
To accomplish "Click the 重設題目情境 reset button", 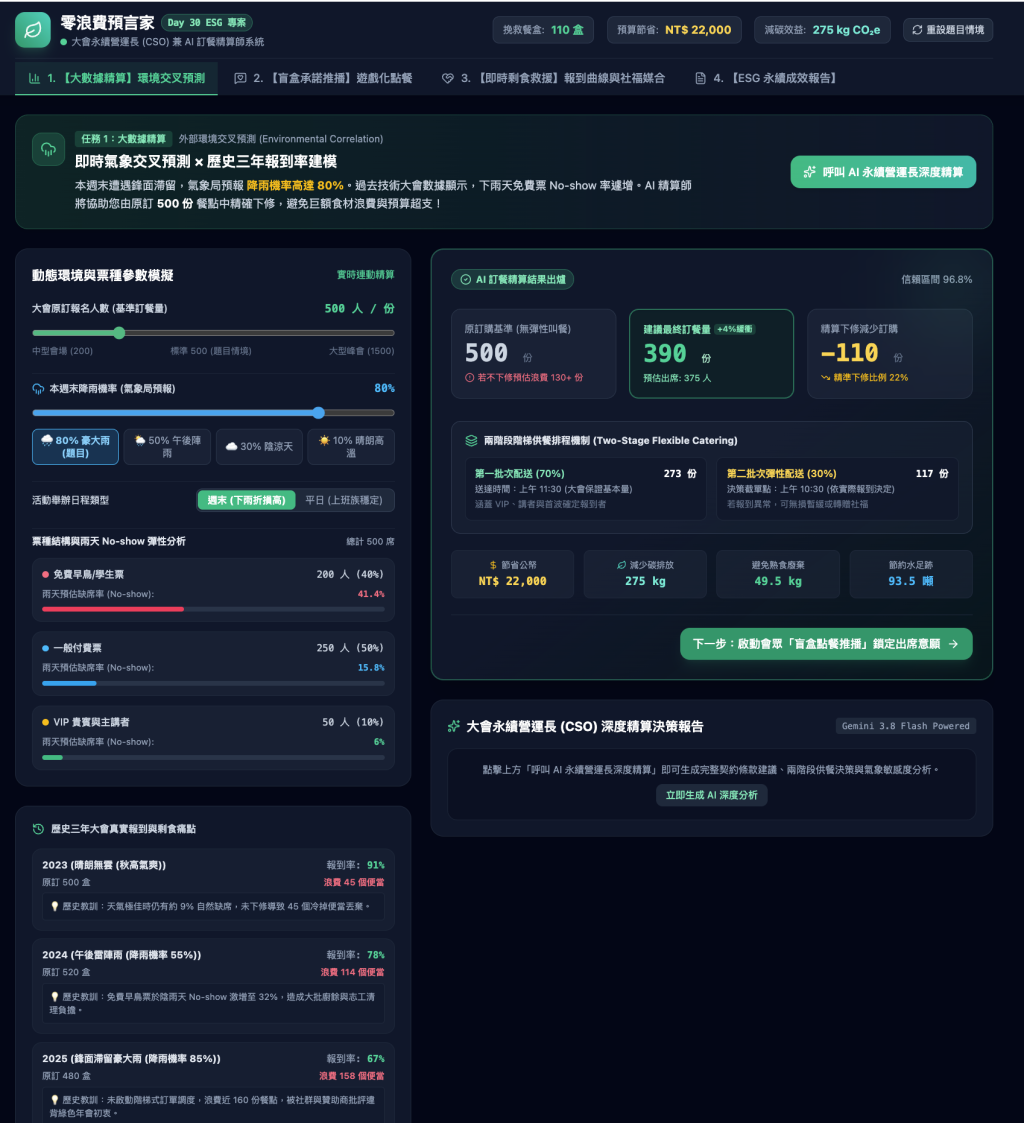I will pos(948,30).
